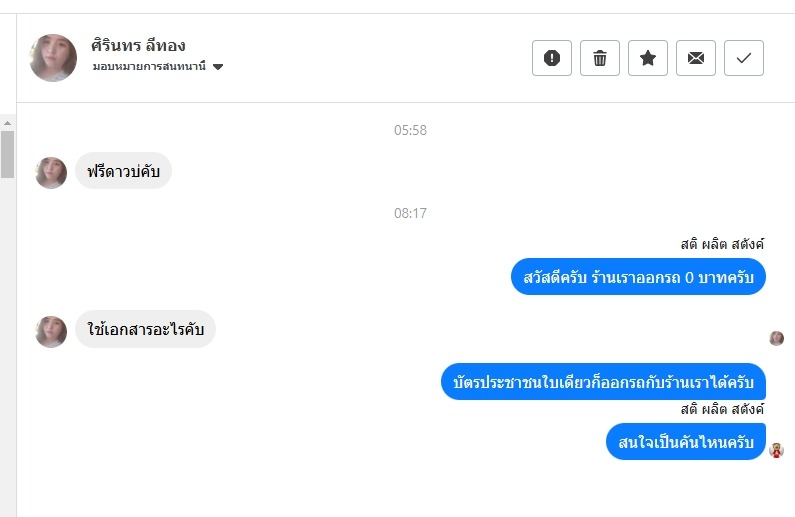Delete conversation with trash can icon

pos(600,58)
